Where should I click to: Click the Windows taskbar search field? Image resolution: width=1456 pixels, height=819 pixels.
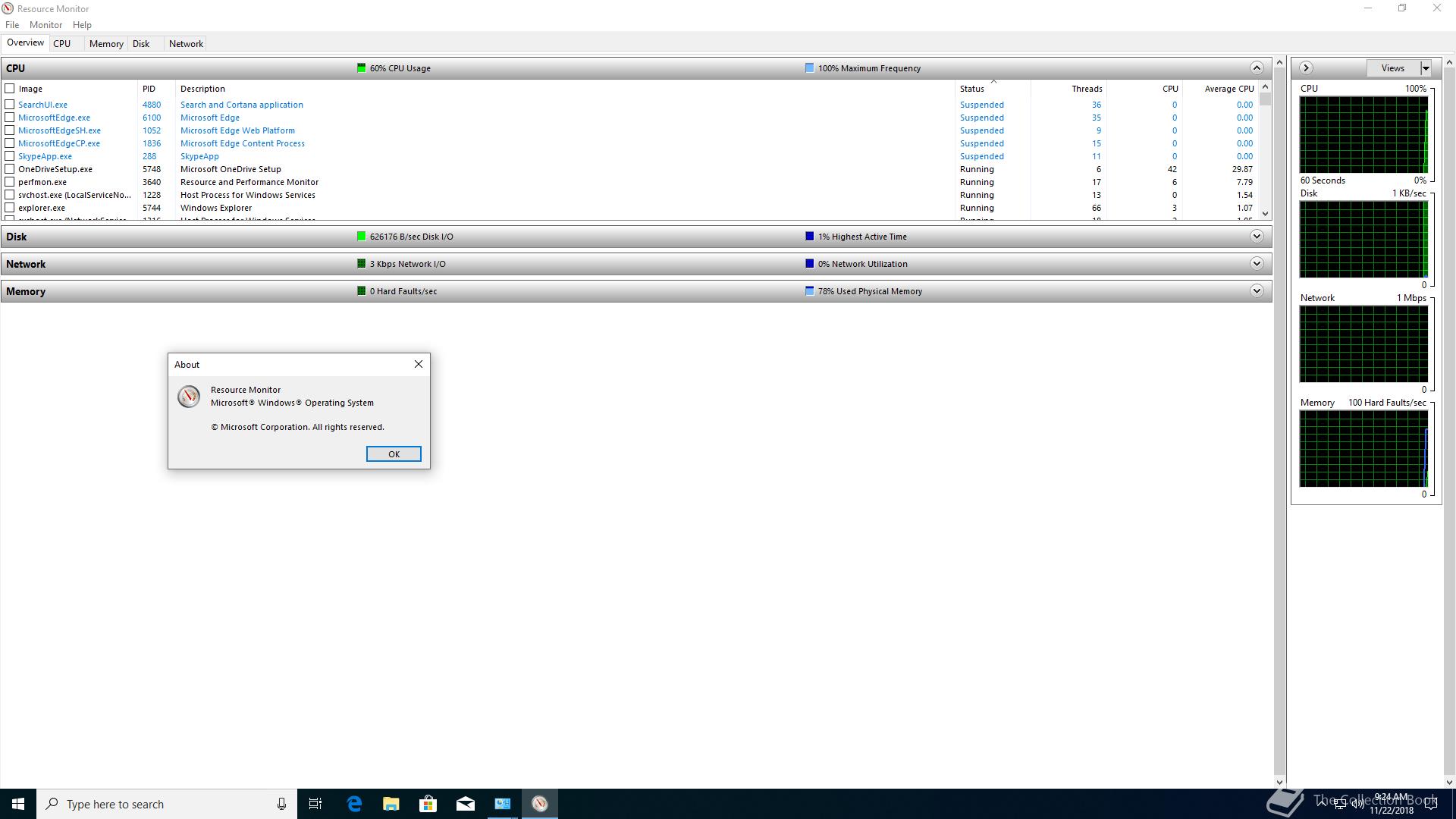tap(167, 804)
